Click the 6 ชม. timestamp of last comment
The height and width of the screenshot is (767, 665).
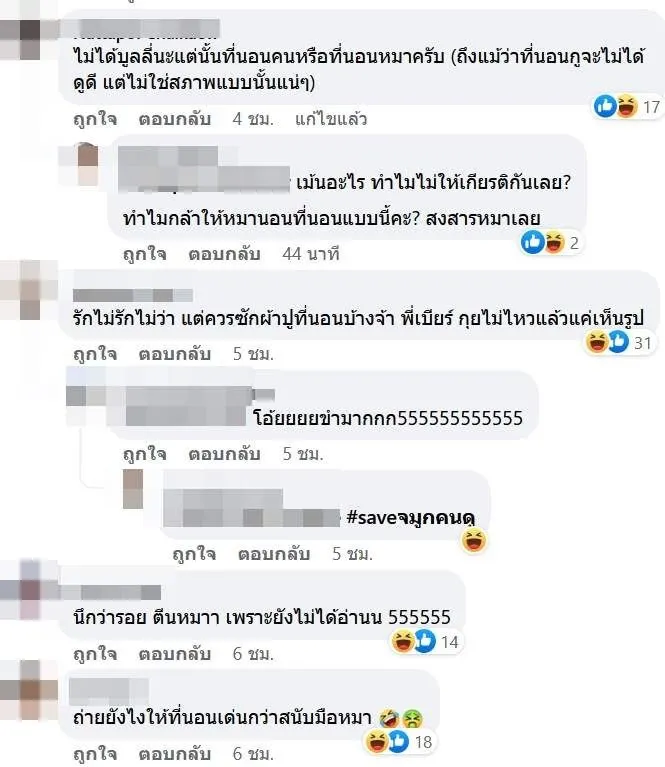tap(253, 754)
